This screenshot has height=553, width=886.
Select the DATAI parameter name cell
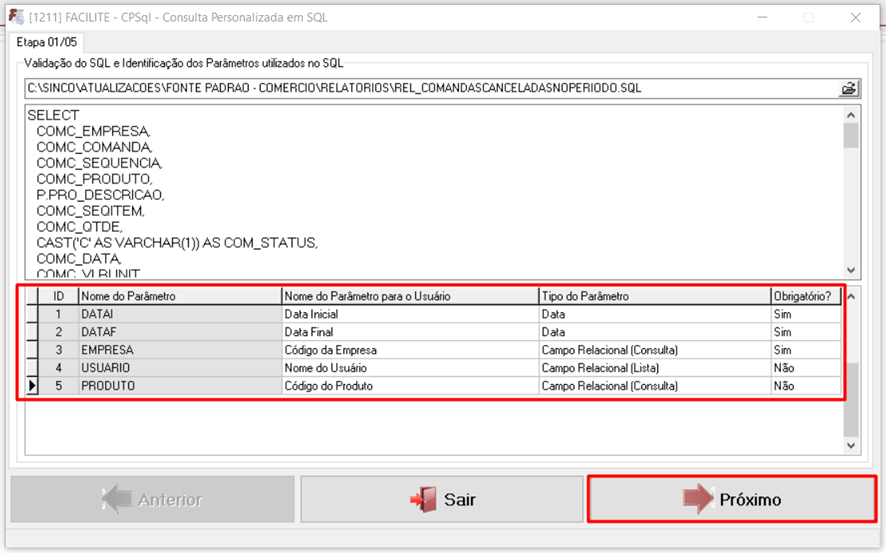point(180,314)
